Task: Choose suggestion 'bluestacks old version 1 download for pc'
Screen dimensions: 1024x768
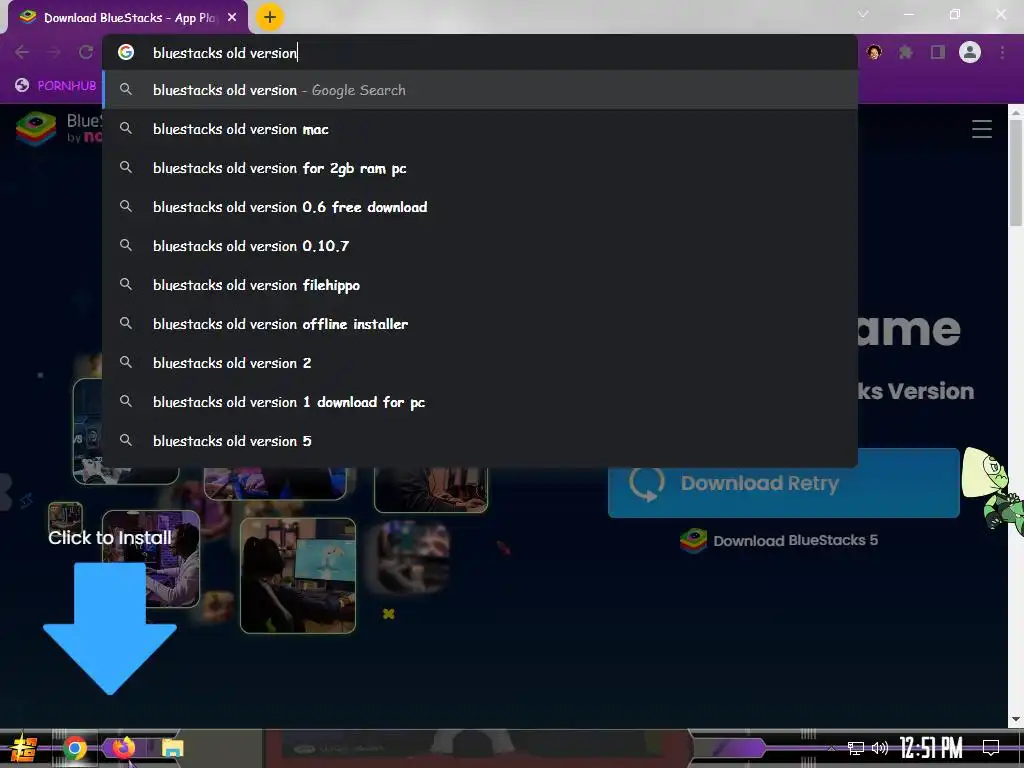Action: click(x=480, y=402)
